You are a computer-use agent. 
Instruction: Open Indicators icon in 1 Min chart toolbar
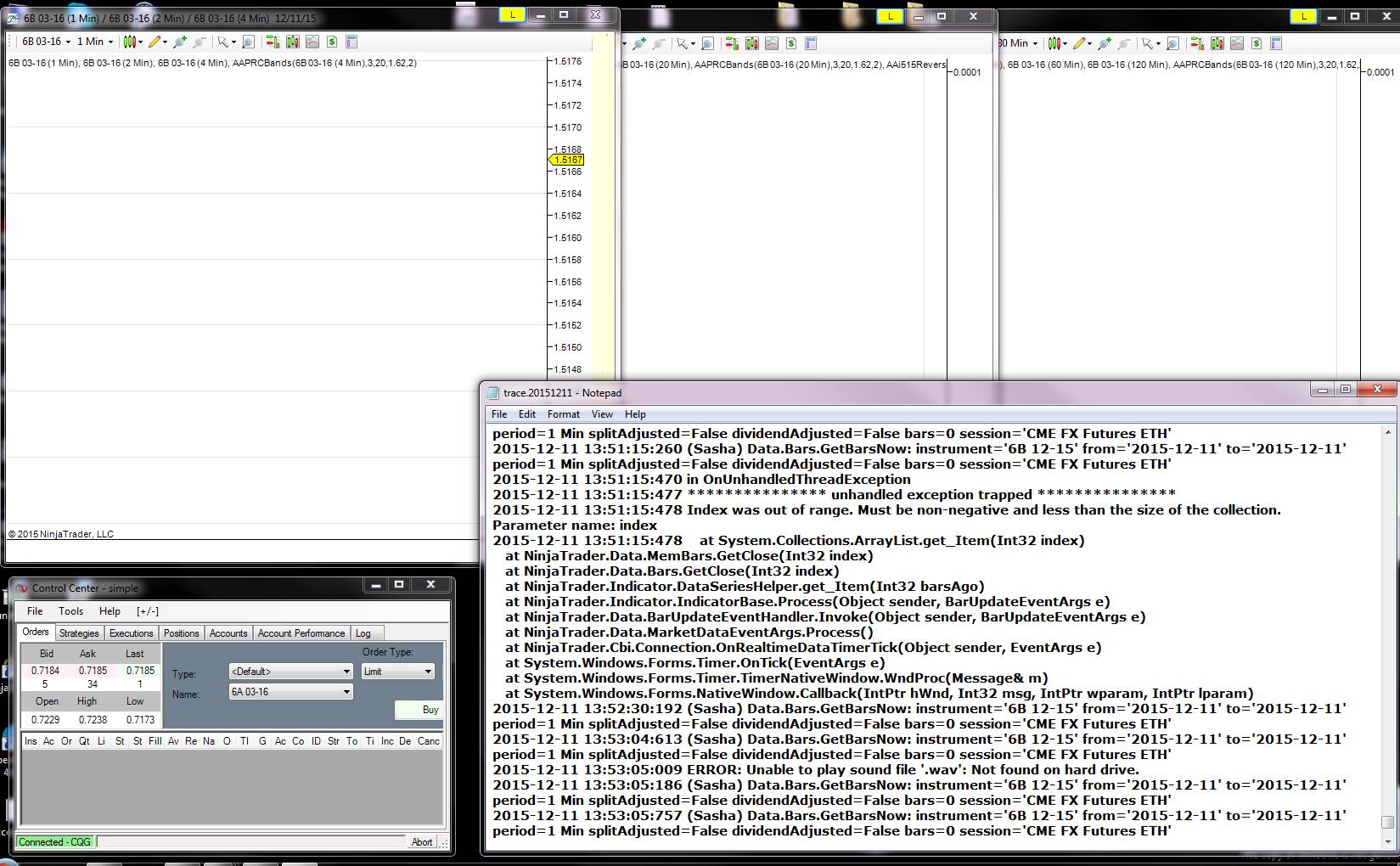312,42
